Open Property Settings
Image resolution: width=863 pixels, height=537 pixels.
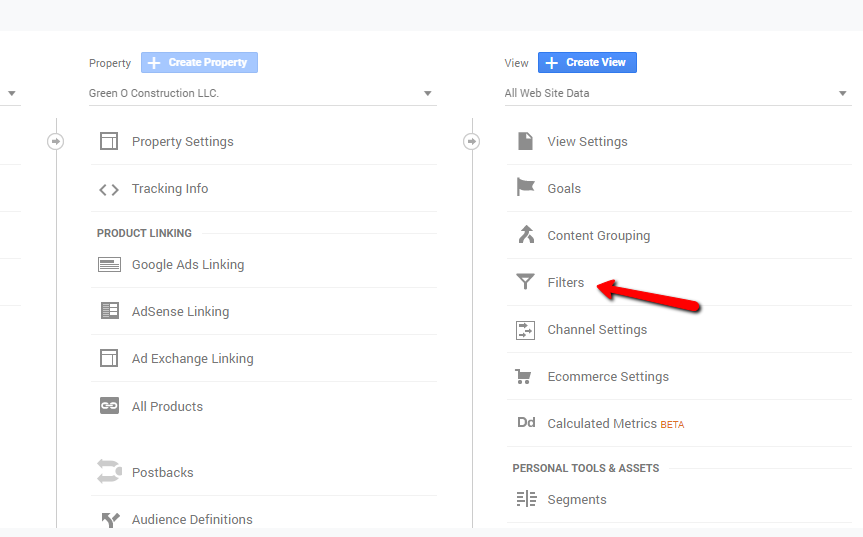coord(182,142)
